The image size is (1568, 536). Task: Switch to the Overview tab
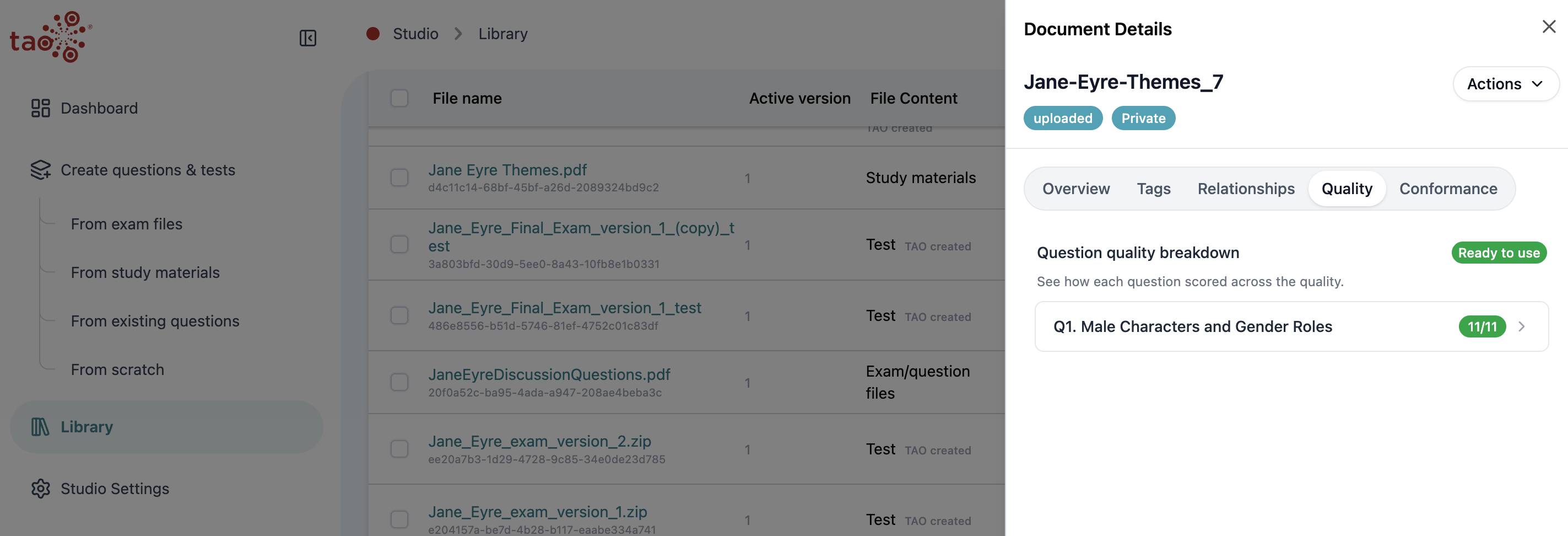(x=1075, y=189)
